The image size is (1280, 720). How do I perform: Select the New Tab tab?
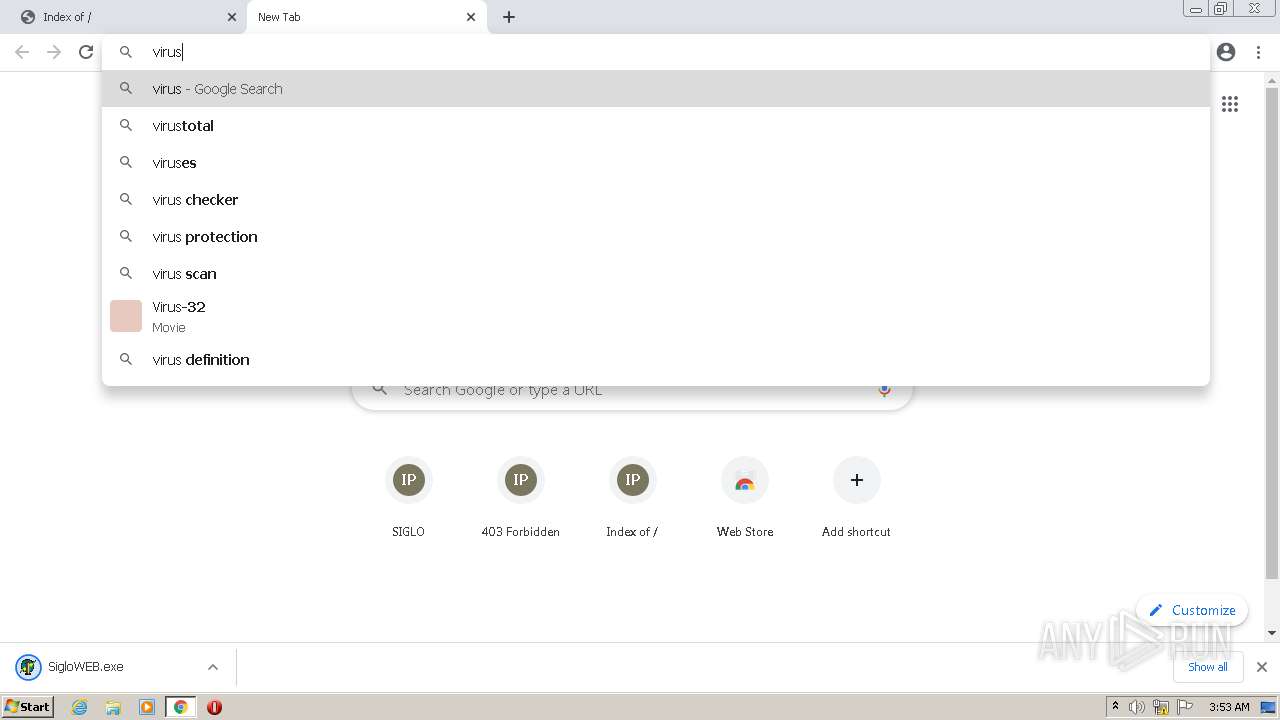[x=367, y=17]
